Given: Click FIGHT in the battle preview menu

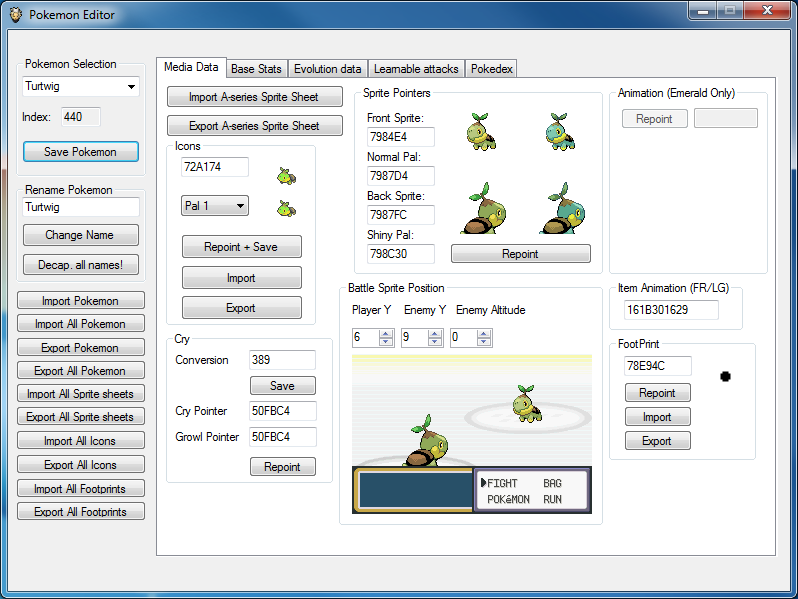Looking at the screenshot, I should (502, 483).
